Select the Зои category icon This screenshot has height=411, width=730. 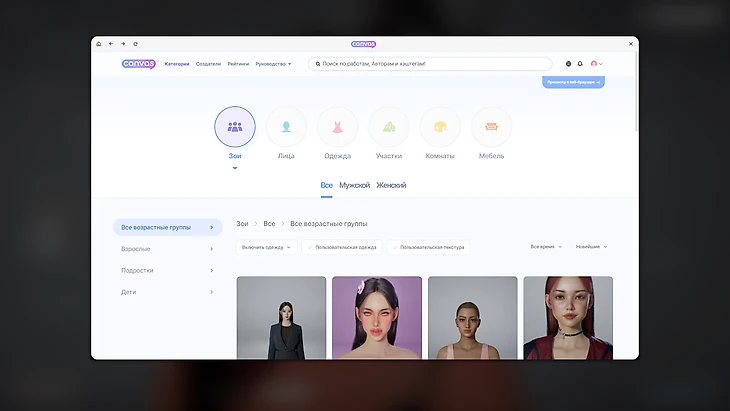pyautogui.click(x=235, y=127)
